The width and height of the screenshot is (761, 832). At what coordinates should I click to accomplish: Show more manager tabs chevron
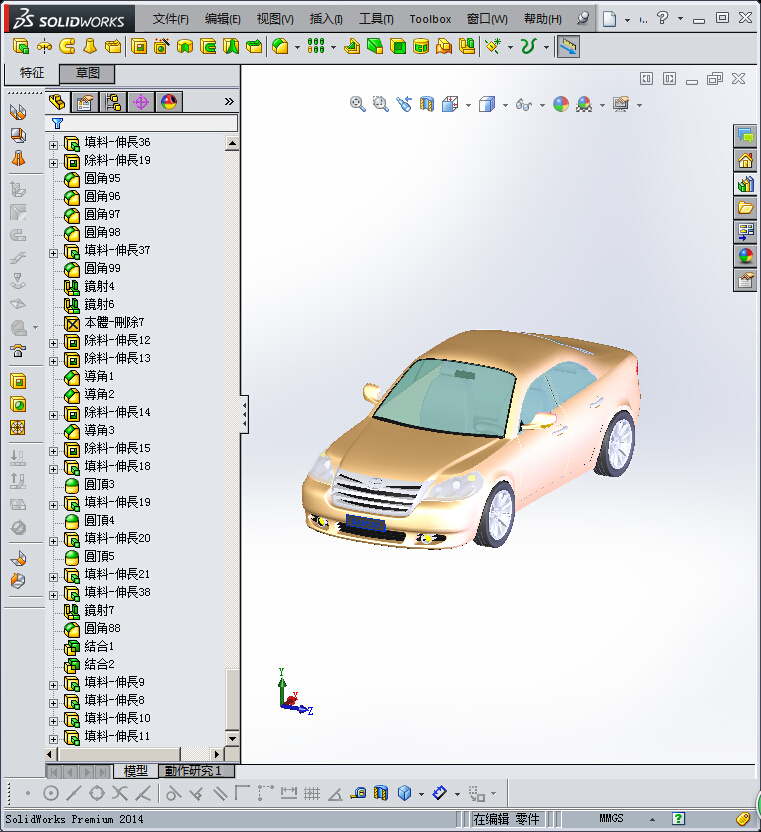pyautogui.click(x=229, y=101)
